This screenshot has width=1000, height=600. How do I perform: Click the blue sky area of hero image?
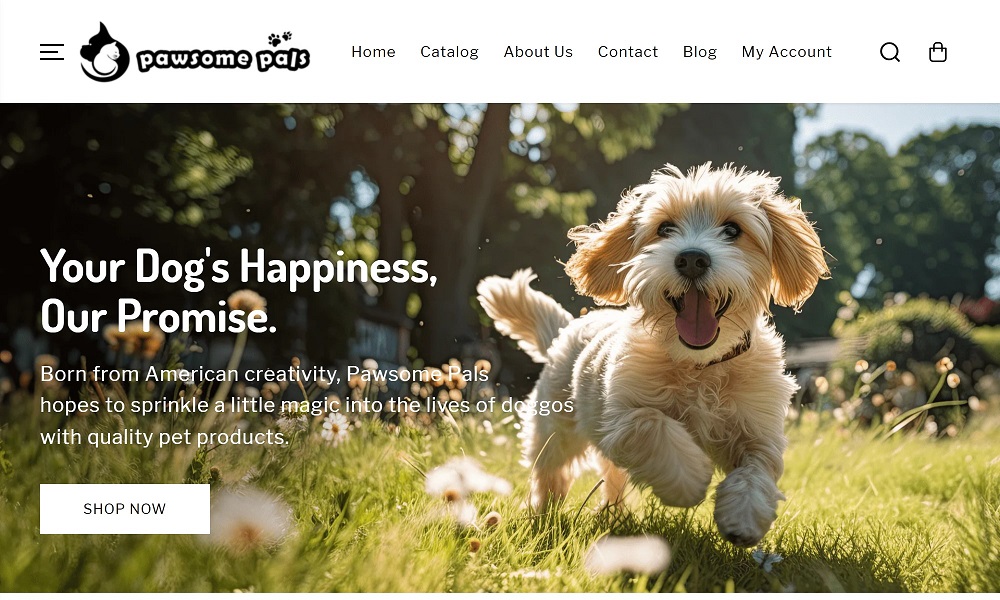click(893, 124)
